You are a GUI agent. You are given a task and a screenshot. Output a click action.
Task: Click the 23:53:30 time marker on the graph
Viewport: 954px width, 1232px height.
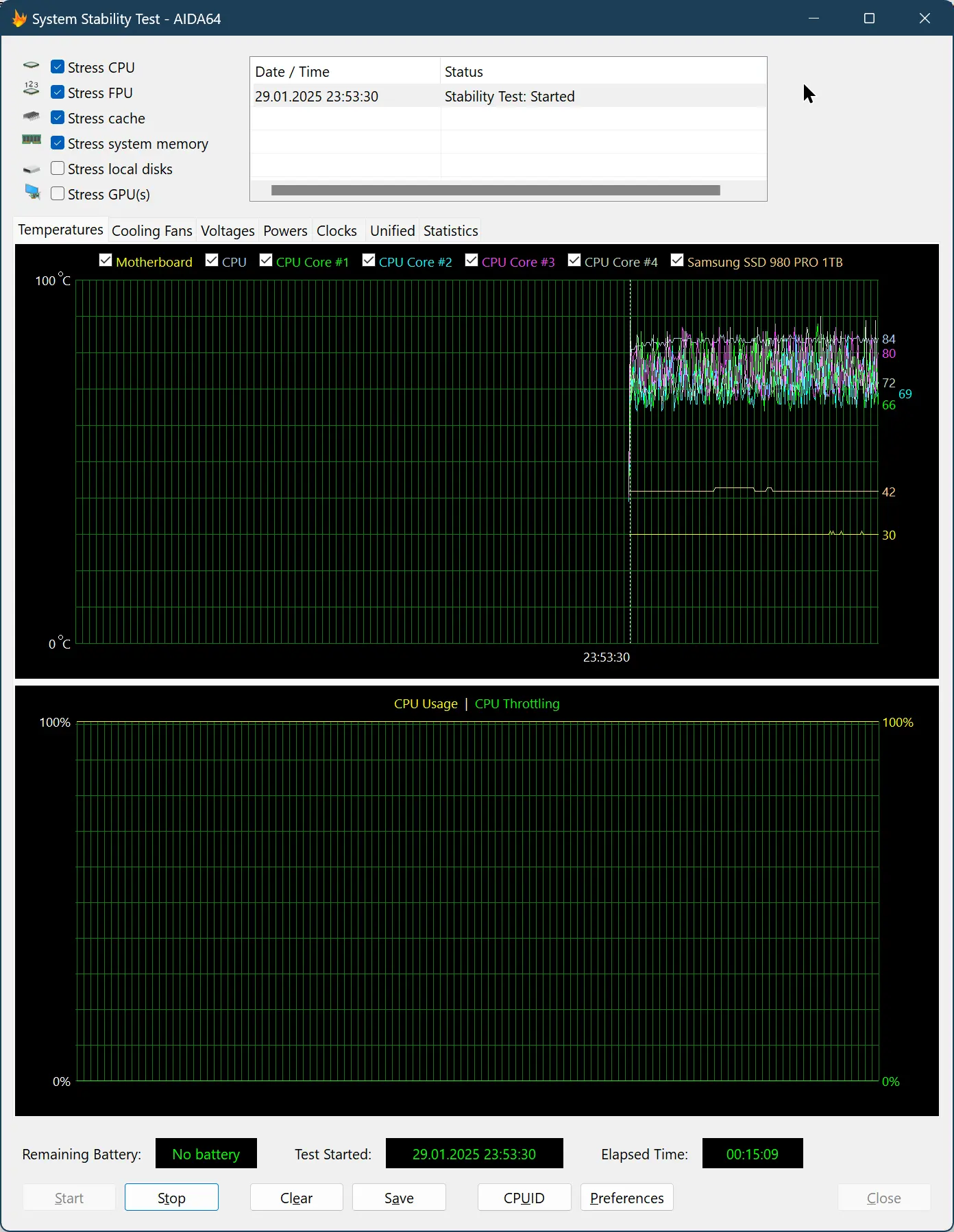coord(607,657)
